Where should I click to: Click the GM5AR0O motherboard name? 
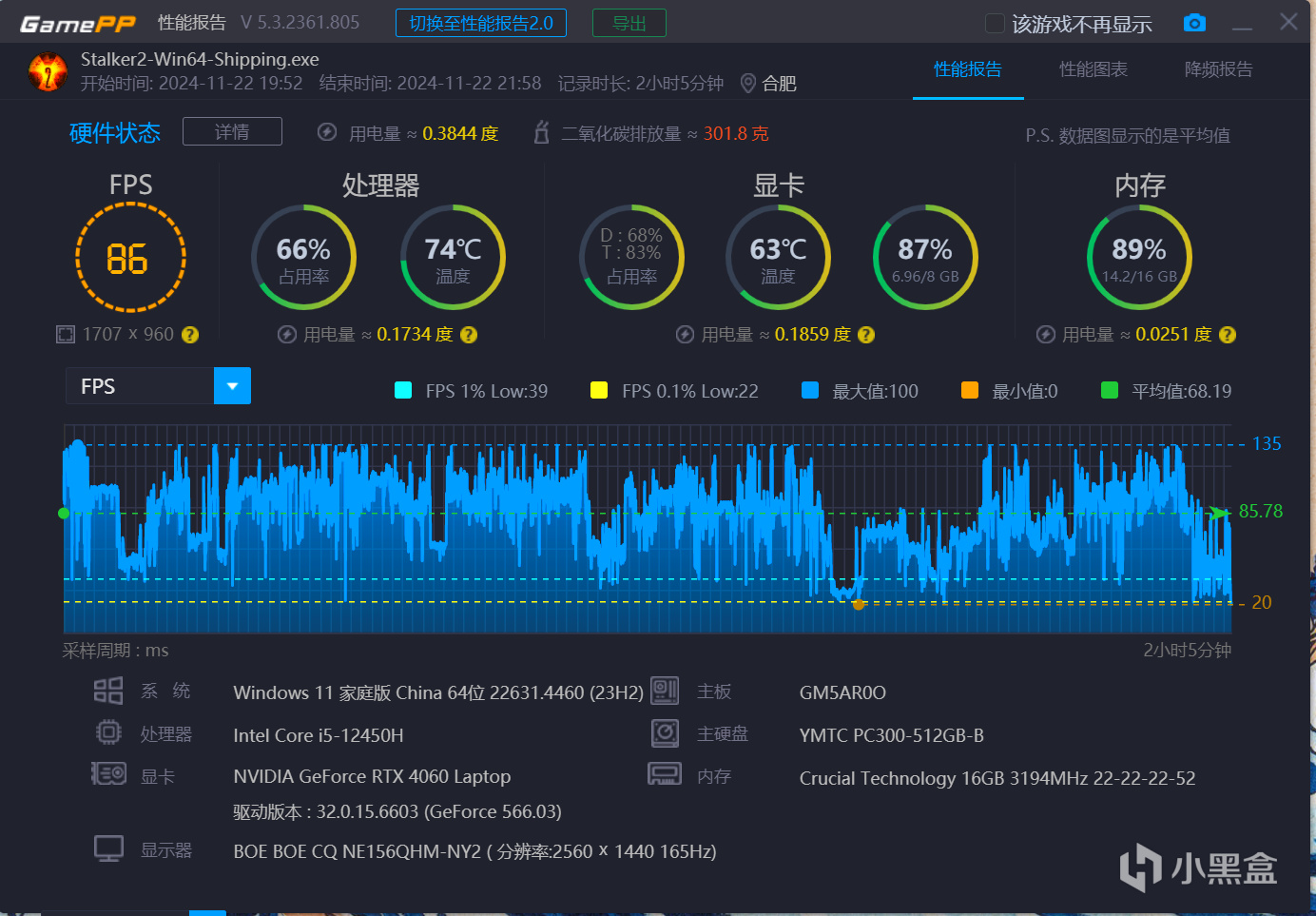[842, 692]
